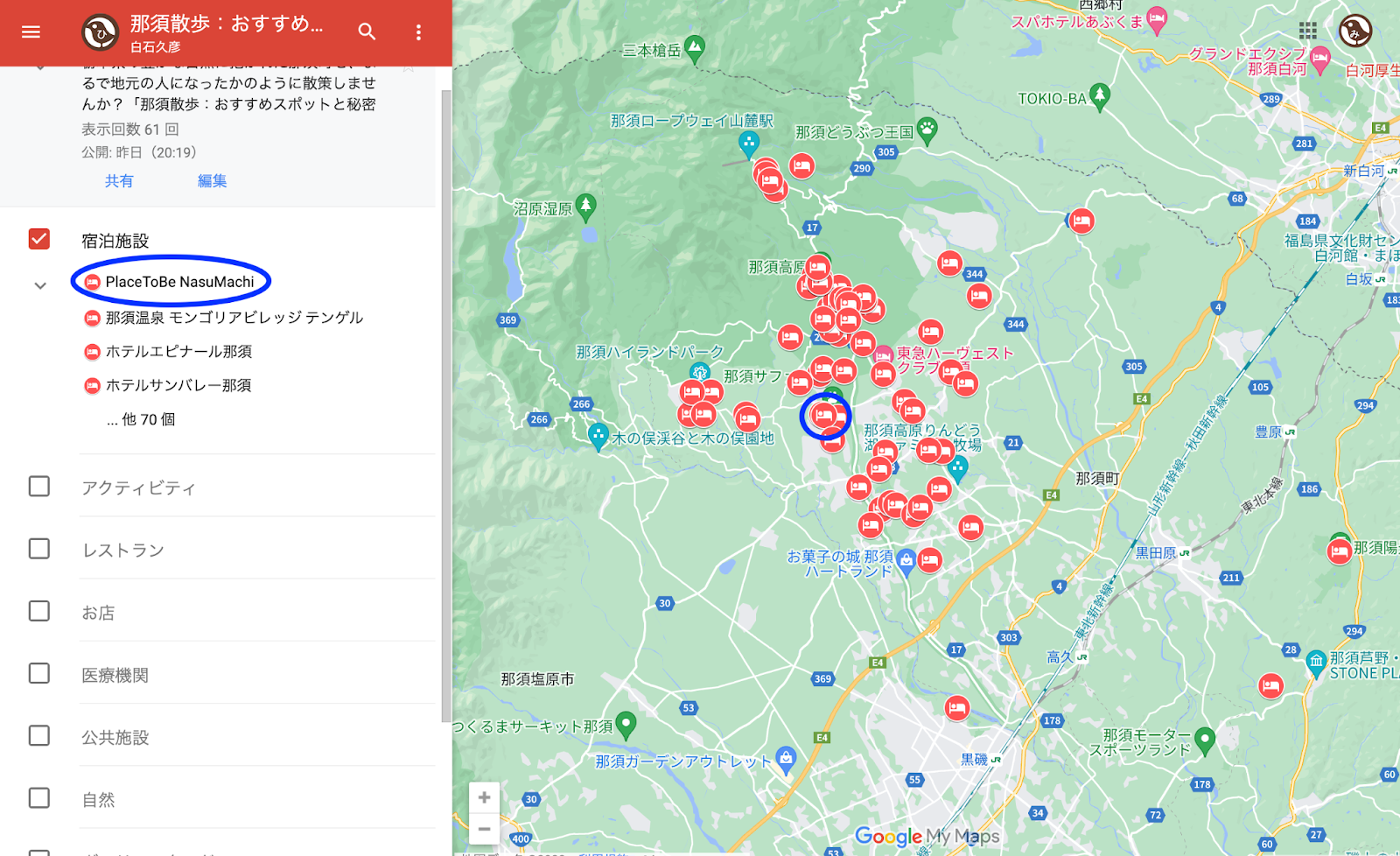This screenshot has height=856, width=1400.
Task: Enable the 公共施設 layer checkbox
Action: pos(39,735)
